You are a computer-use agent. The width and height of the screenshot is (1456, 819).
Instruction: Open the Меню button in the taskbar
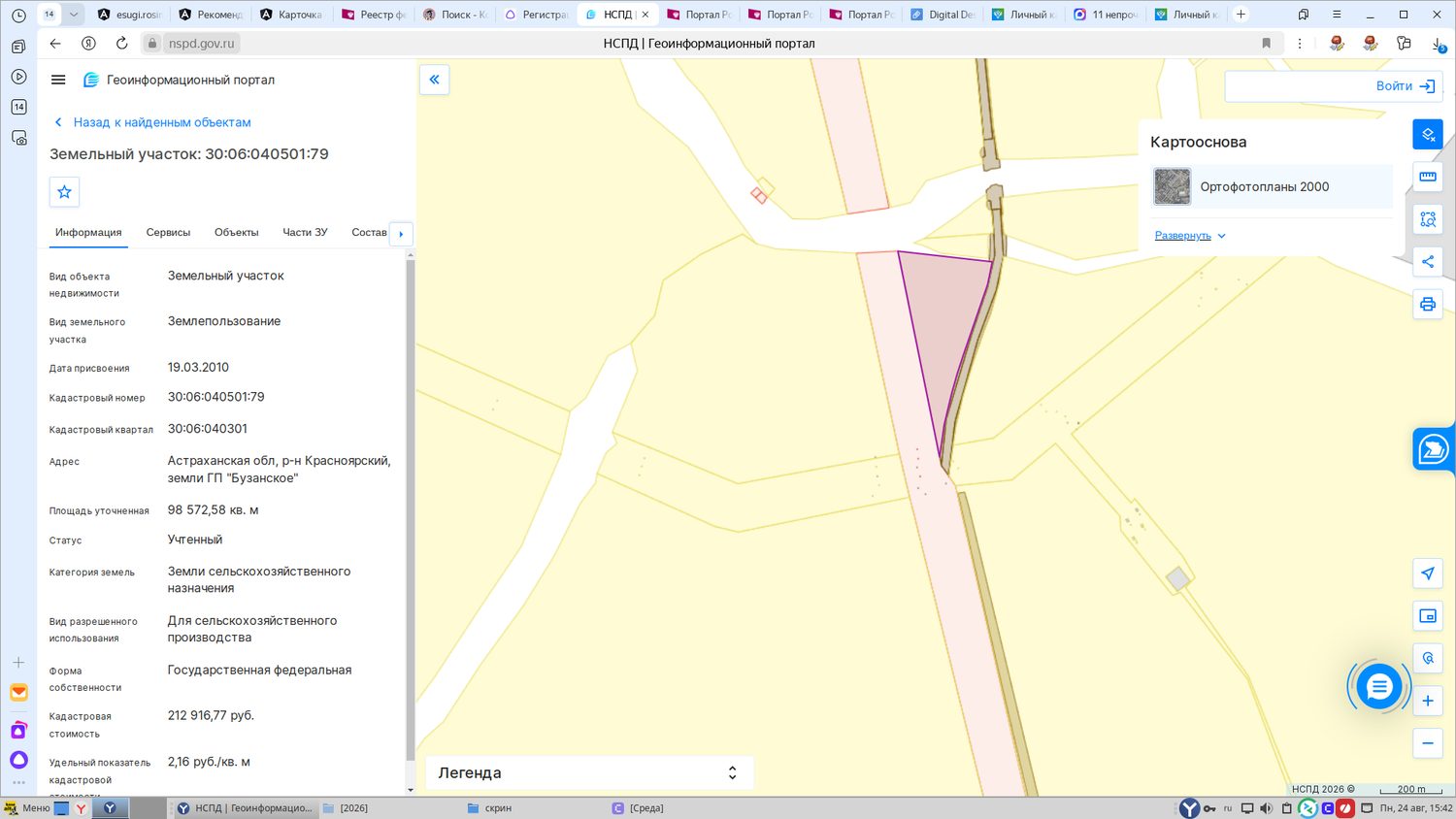point(26,808)
